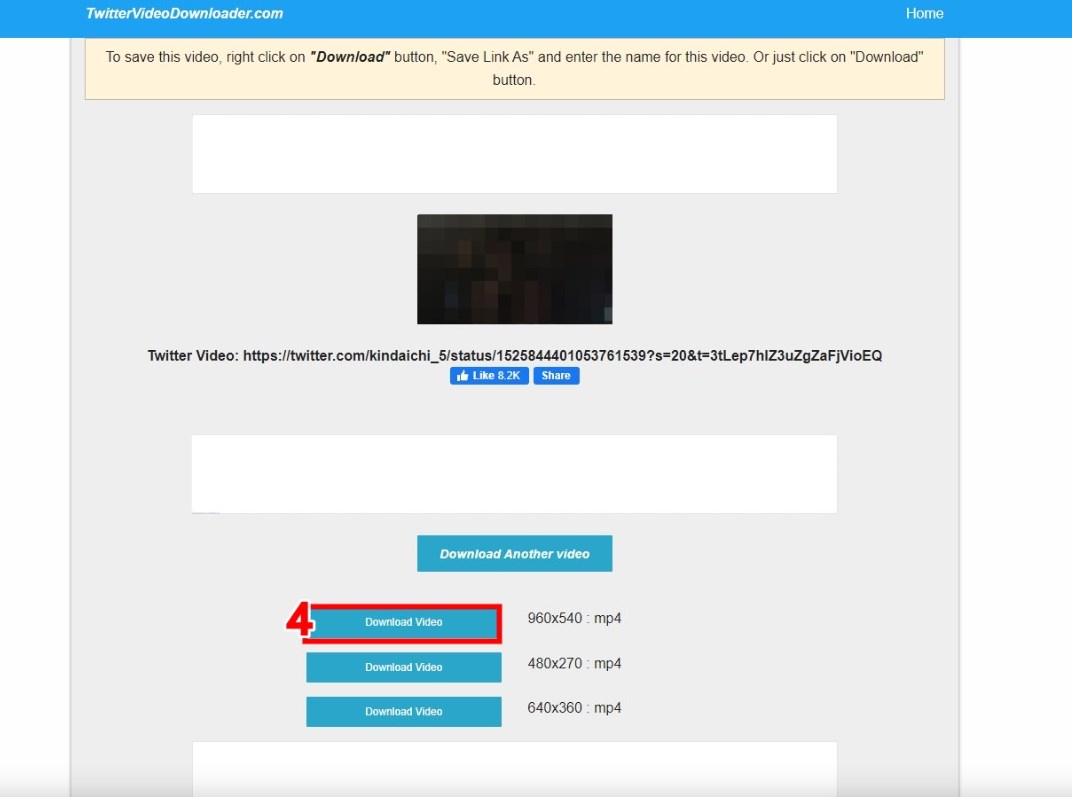
Task: Click the 960x540 : mp4 resolution label
Action: click(x=574, y=619)
